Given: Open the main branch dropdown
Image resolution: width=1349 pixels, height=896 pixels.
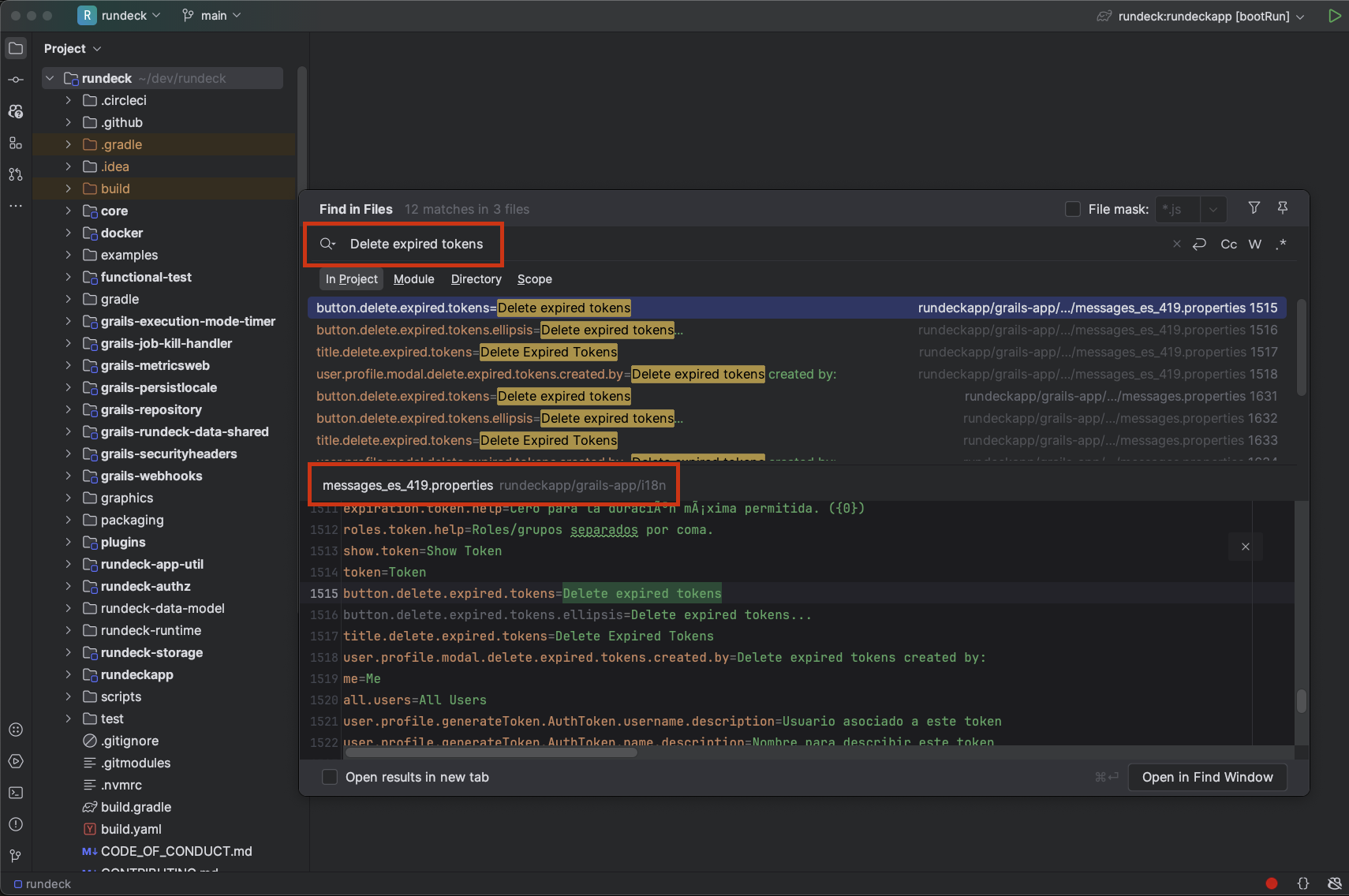Looking at the screenshot, I should click(211, 16).
